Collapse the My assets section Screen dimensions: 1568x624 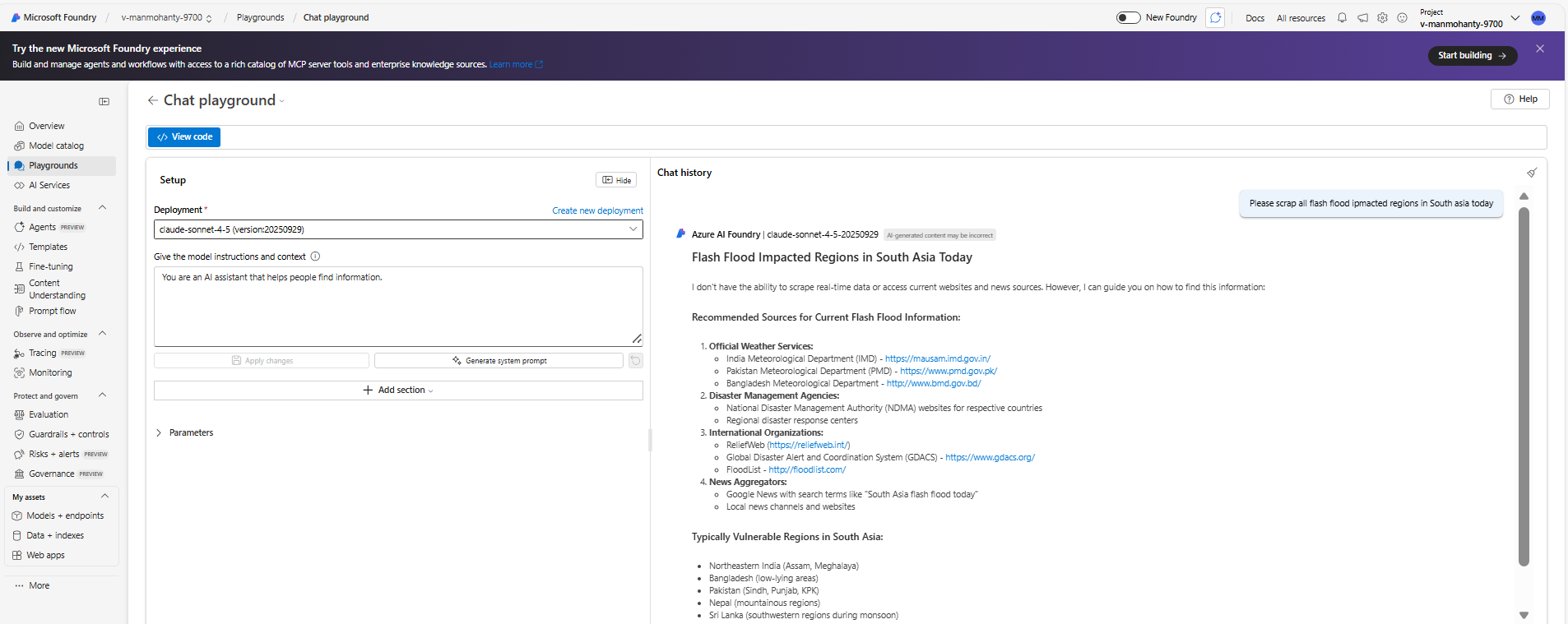pos(104,497)
